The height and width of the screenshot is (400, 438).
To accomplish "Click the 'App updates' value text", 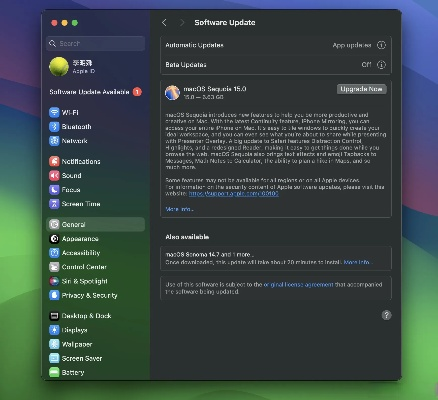I will [x=352, y=45].
